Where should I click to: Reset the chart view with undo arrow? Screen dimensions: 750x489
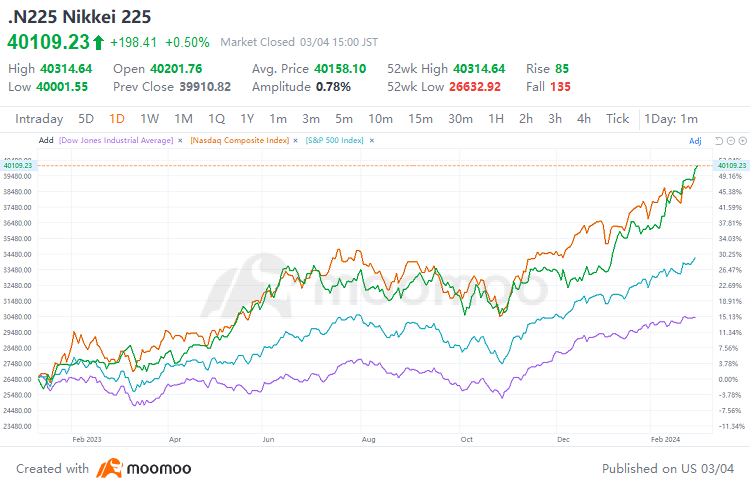[718, 141]
